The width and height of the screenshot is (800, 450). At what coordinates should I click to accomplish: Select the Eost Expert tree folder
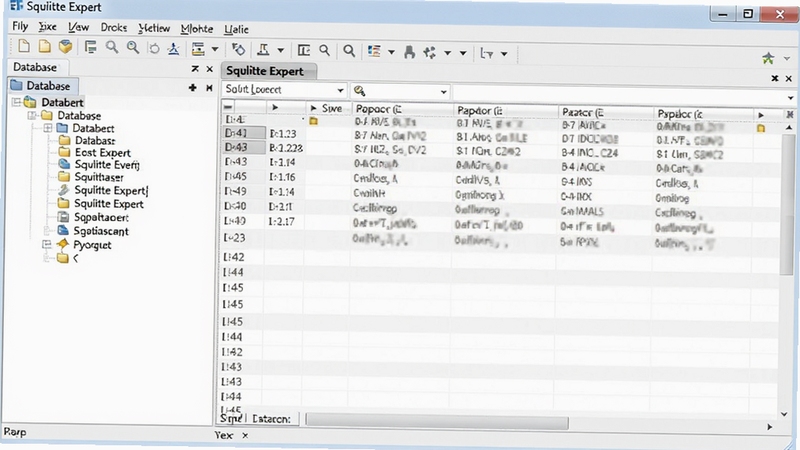pos(103,153)
